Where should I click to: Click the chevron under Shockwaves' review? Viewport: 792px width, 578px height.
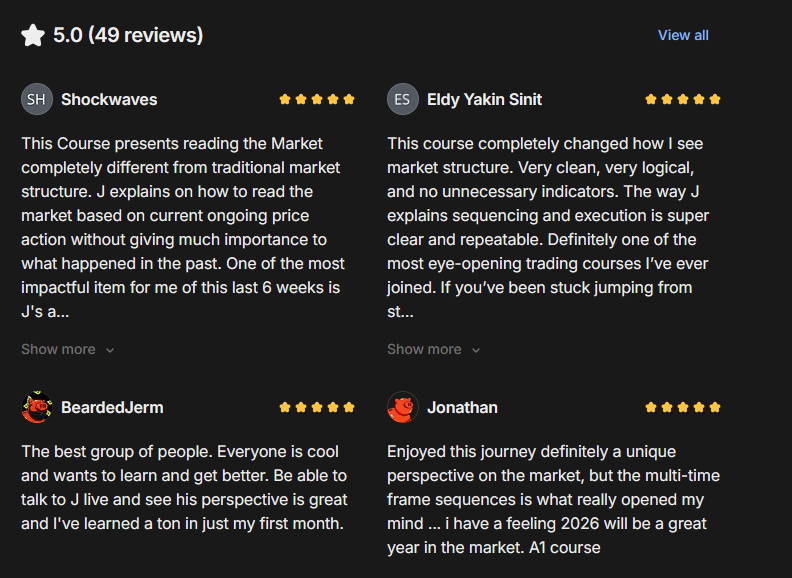click(110, 350)
